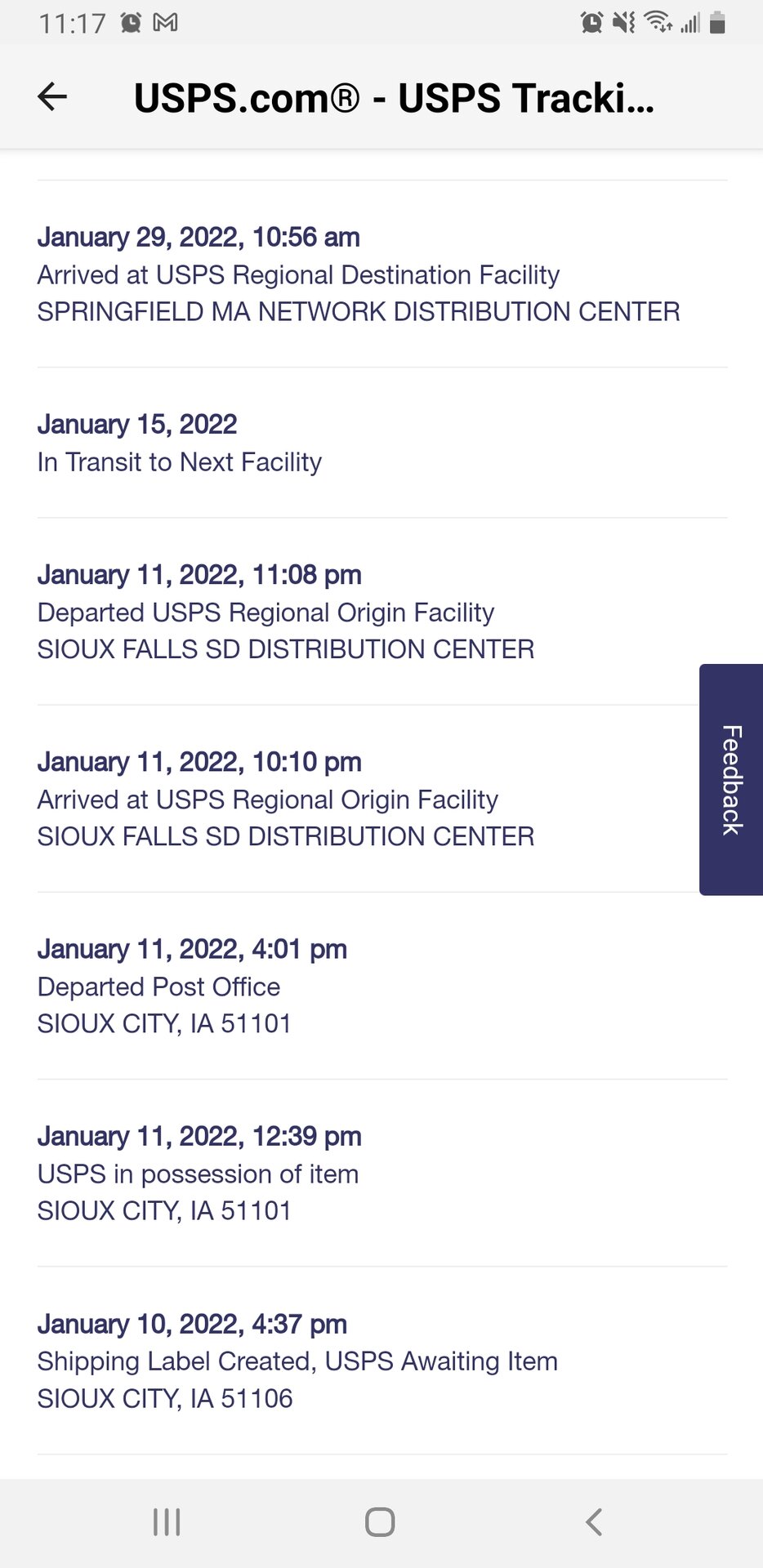Viewport: 763px width, 1568px height.
Task: Select the January 29 Springfield MA arrival entry
Action: 358,274
